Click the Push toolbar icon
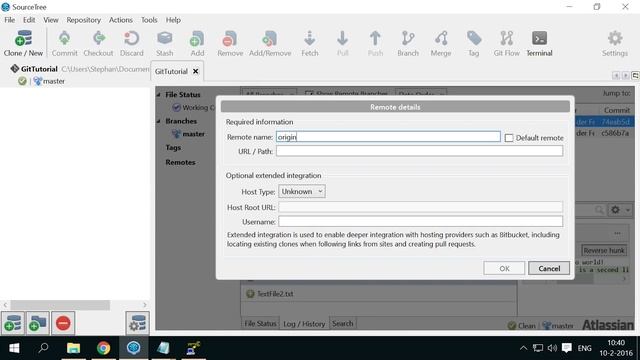Screen dimensions: 640x360 (x=375, y=43)
